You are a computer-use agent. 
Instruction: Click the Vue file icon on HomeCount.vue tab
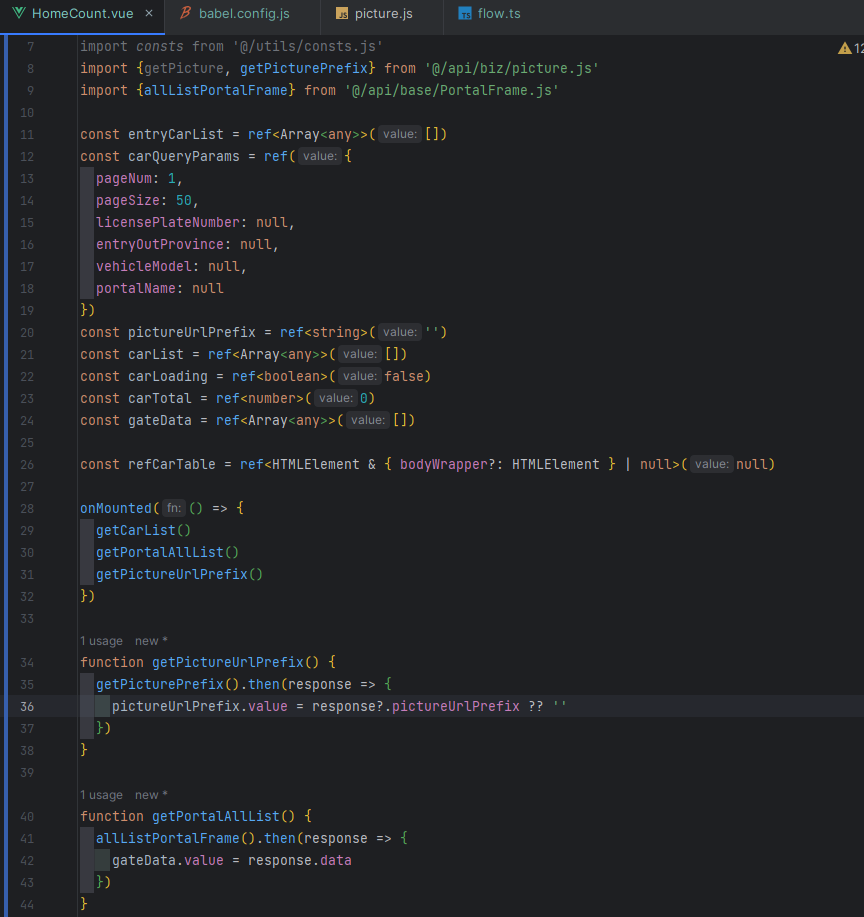tap(19, 14)
